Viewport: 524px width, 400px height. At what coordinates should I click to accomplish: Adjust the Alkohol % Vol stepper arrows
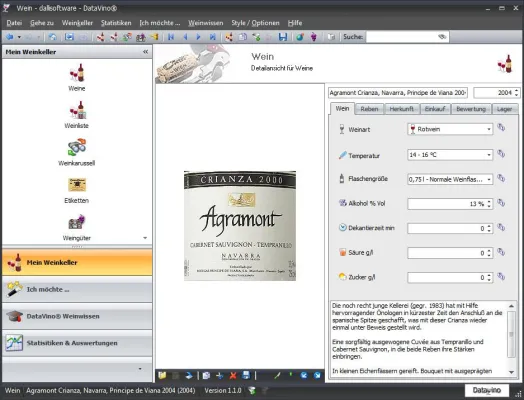click(x=489, y=204)
